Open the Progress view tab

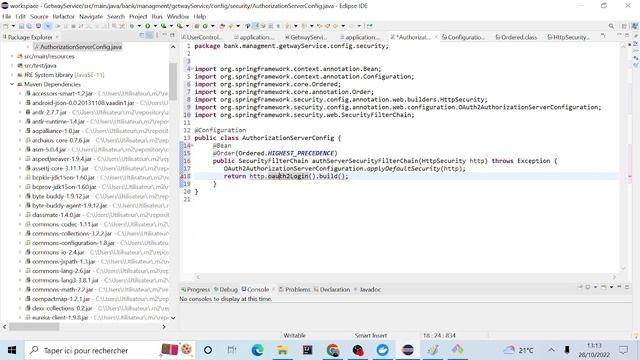click(196, 289)
